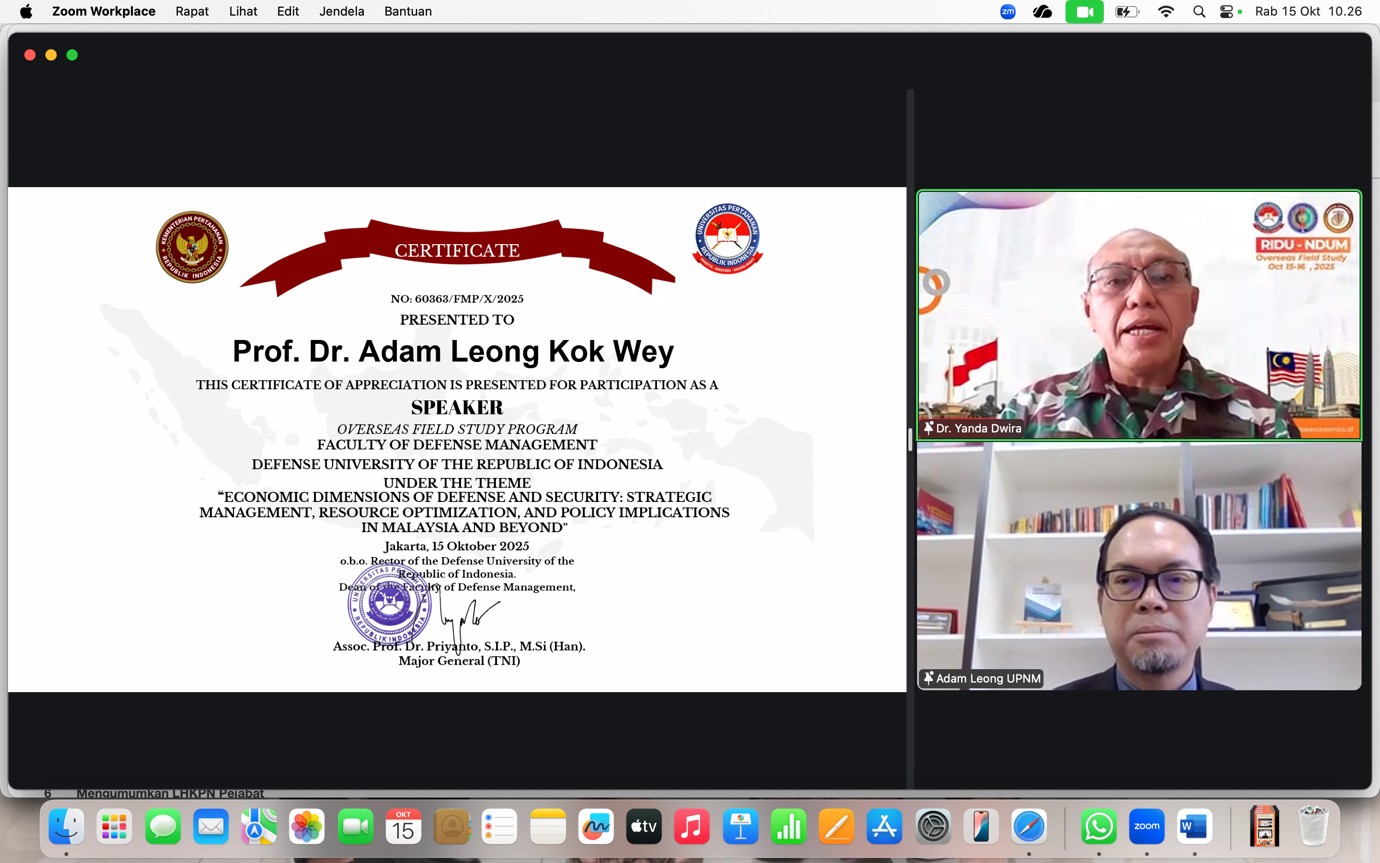
Task: Open Control Center in the menu bar
Action: pyautogui.click(x=1227, y=12)
